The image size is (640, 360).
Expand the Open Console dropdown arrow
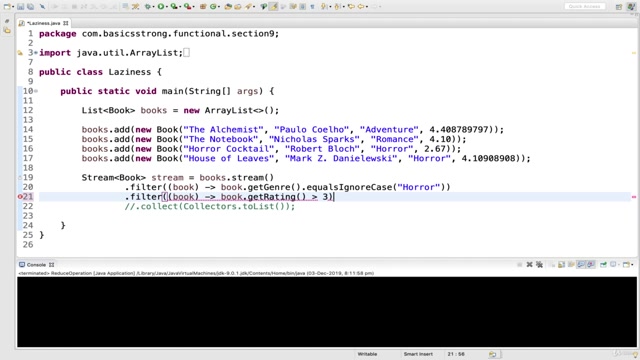[632, 265]
